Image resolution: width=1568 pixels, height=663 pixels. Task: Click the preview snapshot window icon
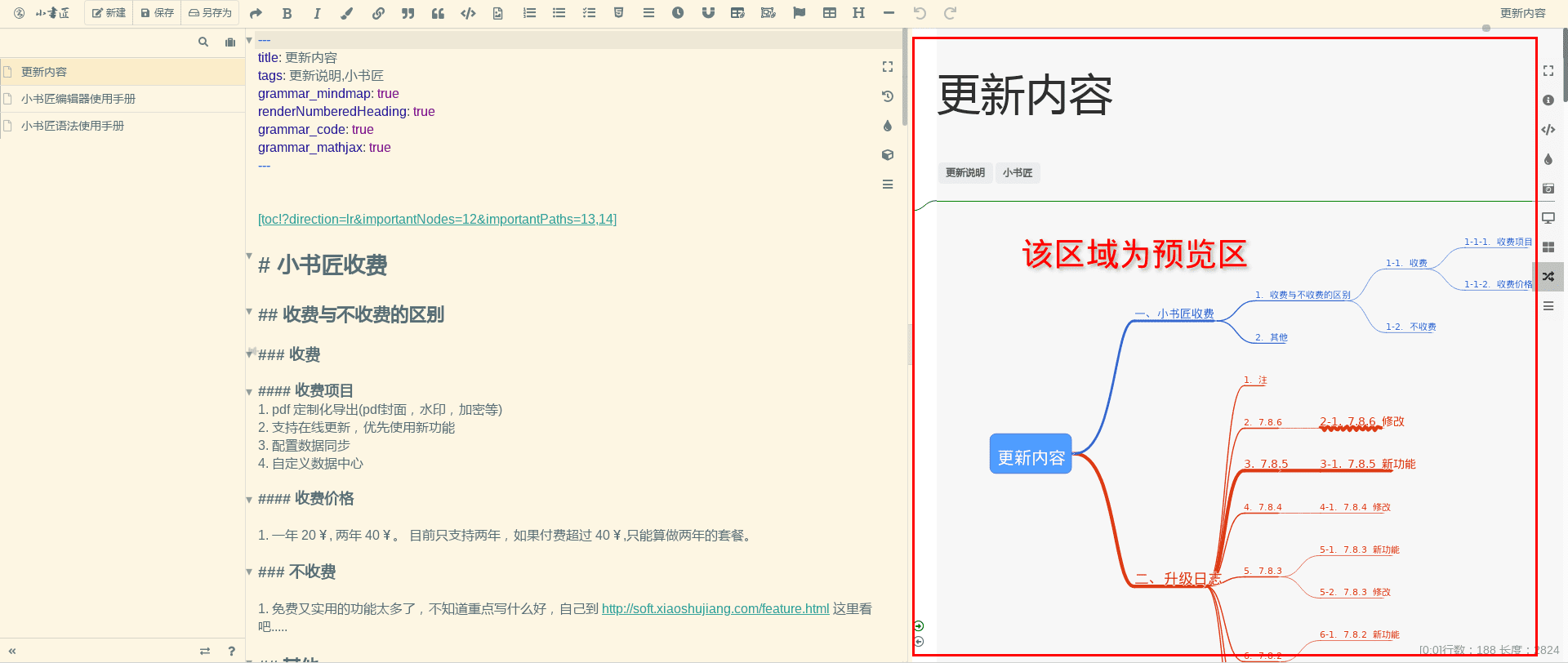[x=1548, y=189]
